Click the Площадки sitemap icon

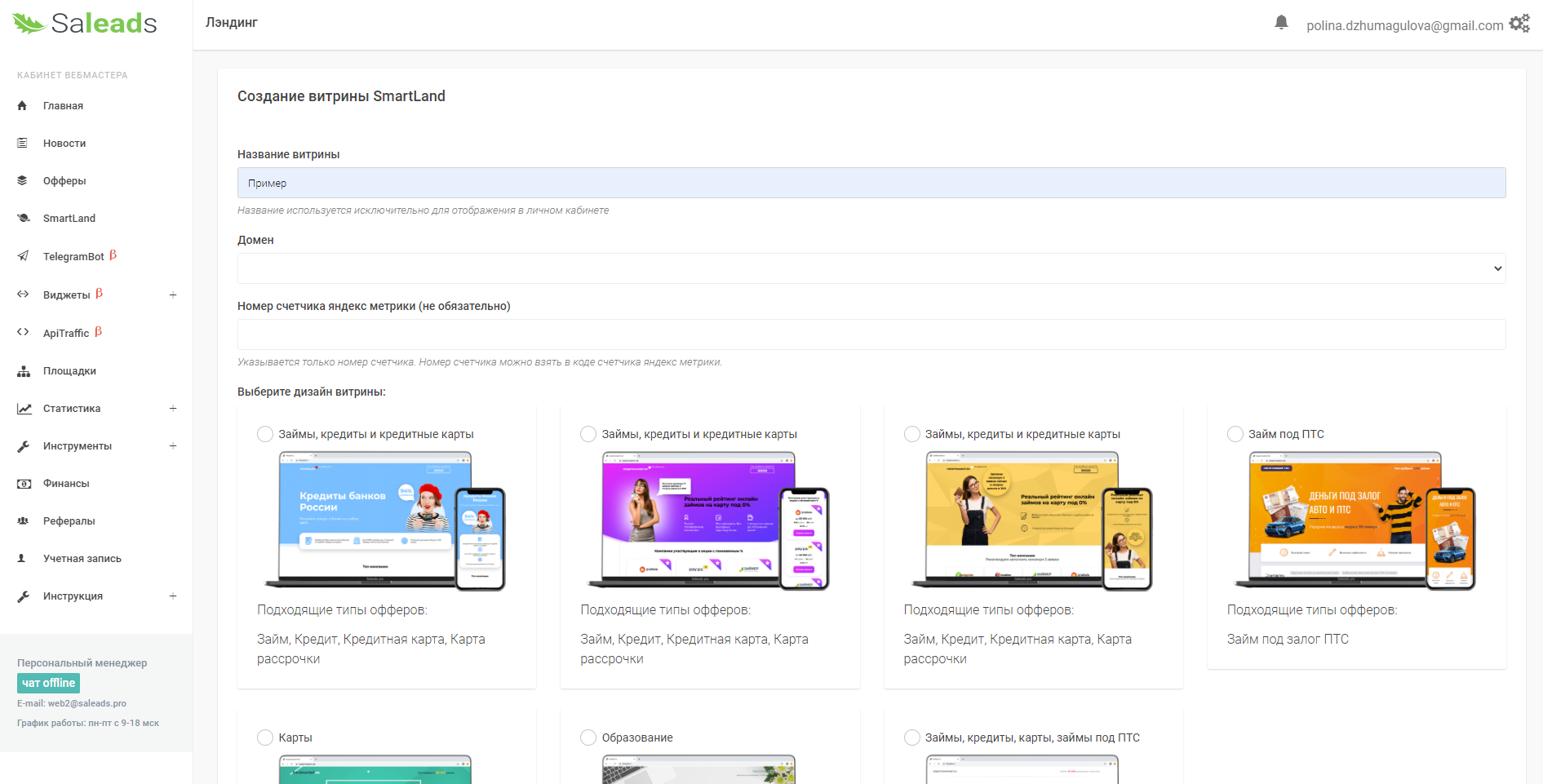tap(24, 371)
